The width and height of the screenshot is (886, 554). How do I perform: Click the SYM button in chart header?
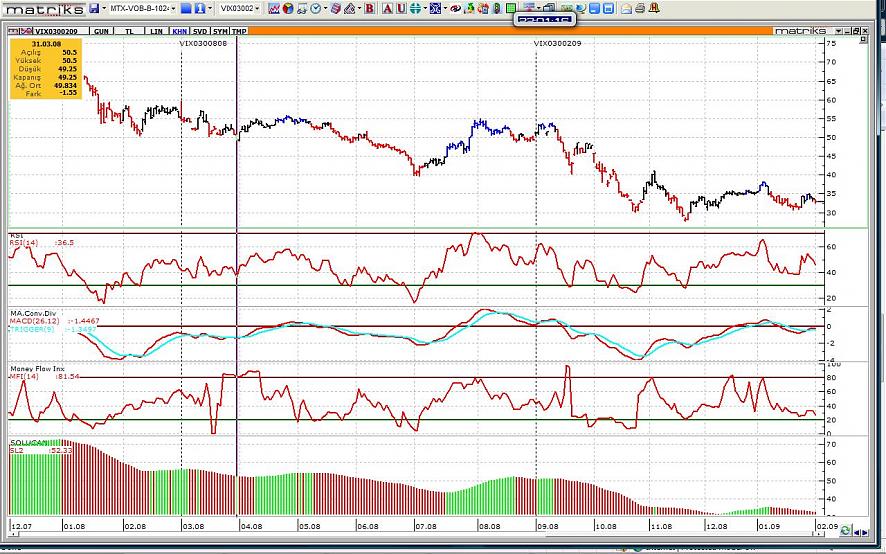(x=221, y=31)
